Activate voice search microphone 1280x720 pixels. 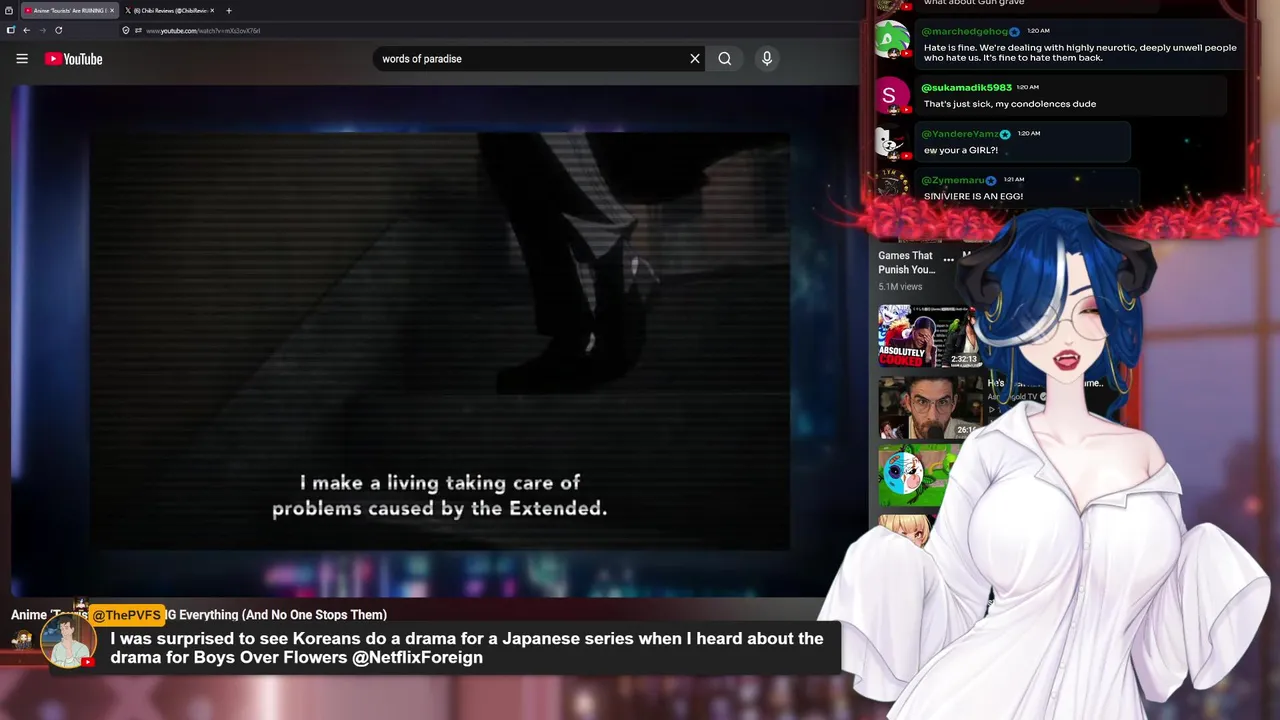coord(767,59)
